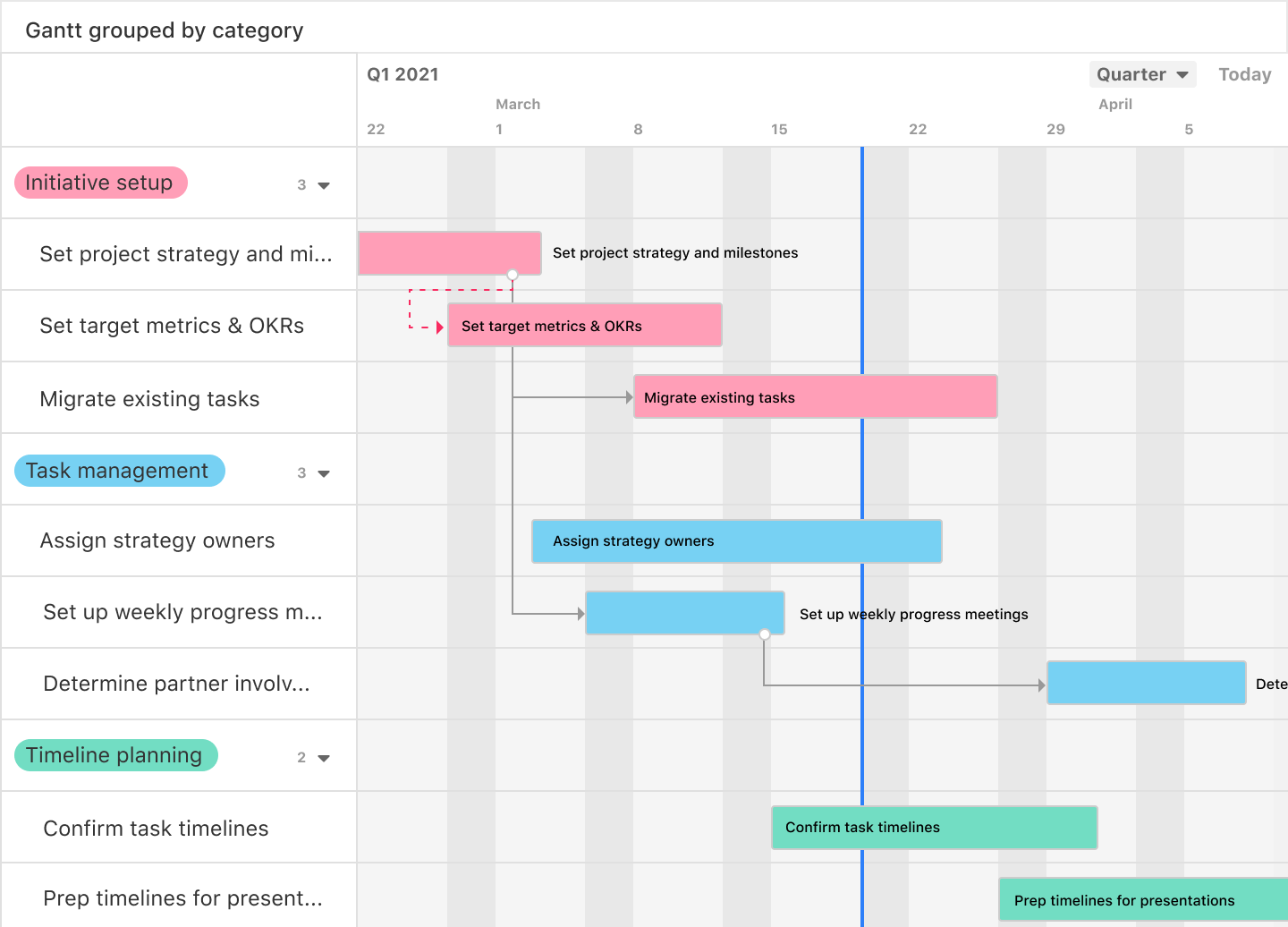
Task: Click the Migrate existing tasks Gantt bar
Action: click(x=815, y=396)
